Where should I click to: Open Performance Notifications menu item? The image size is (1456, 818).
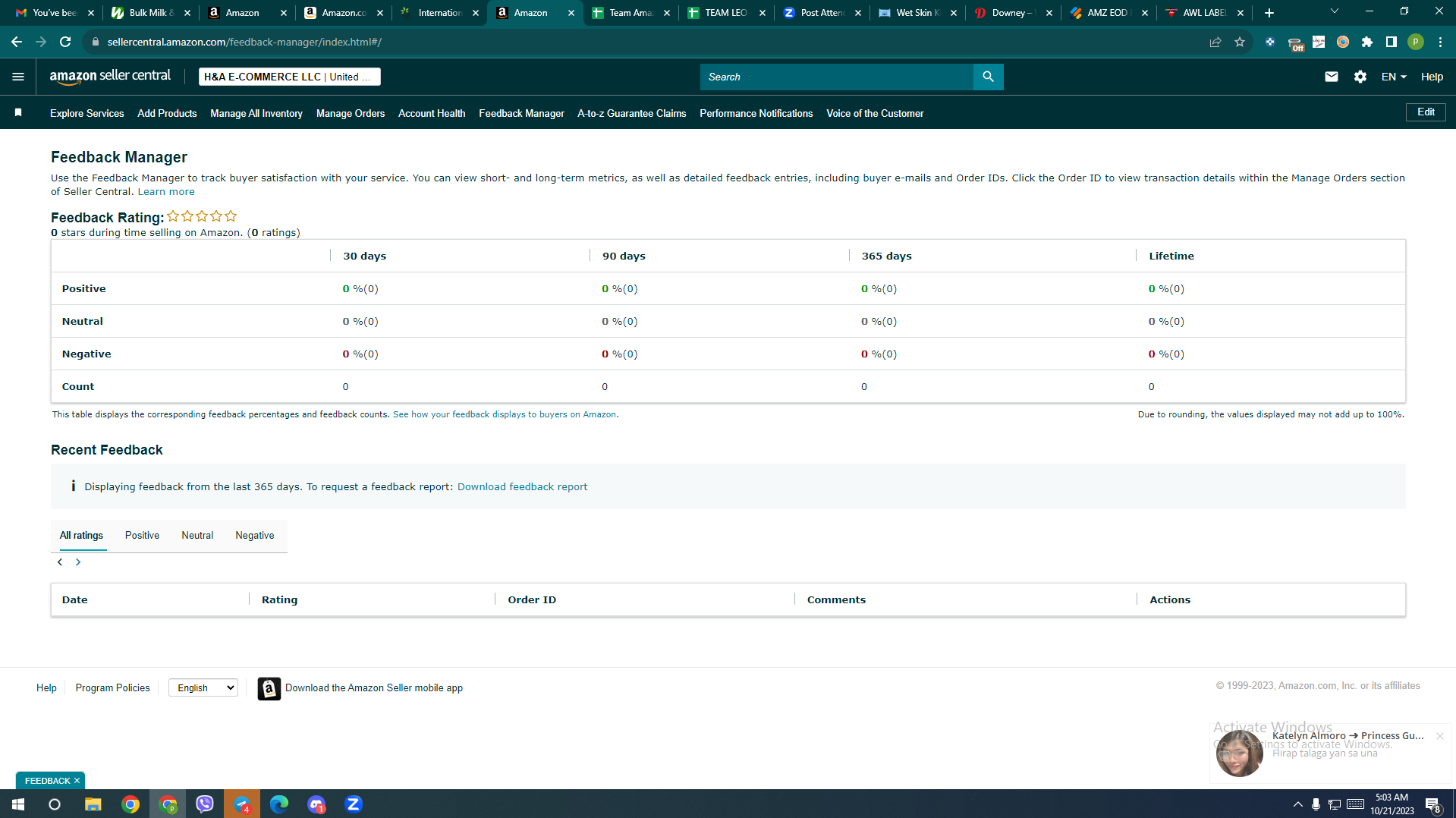(756, 113)
